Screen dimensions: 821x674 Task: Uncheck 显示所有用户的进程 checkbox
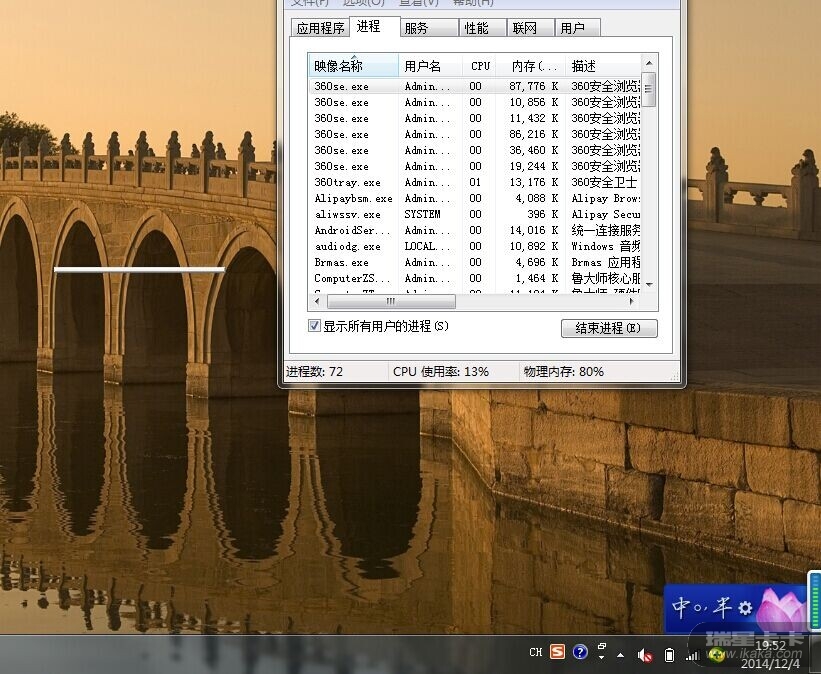point(315,326)
